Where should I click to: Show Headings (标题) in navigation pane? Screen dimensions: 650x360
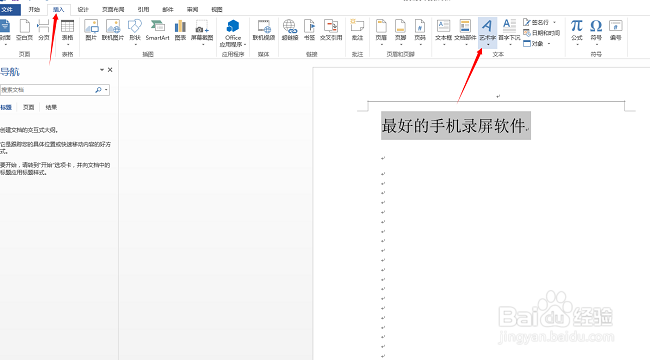pos(6,107)
